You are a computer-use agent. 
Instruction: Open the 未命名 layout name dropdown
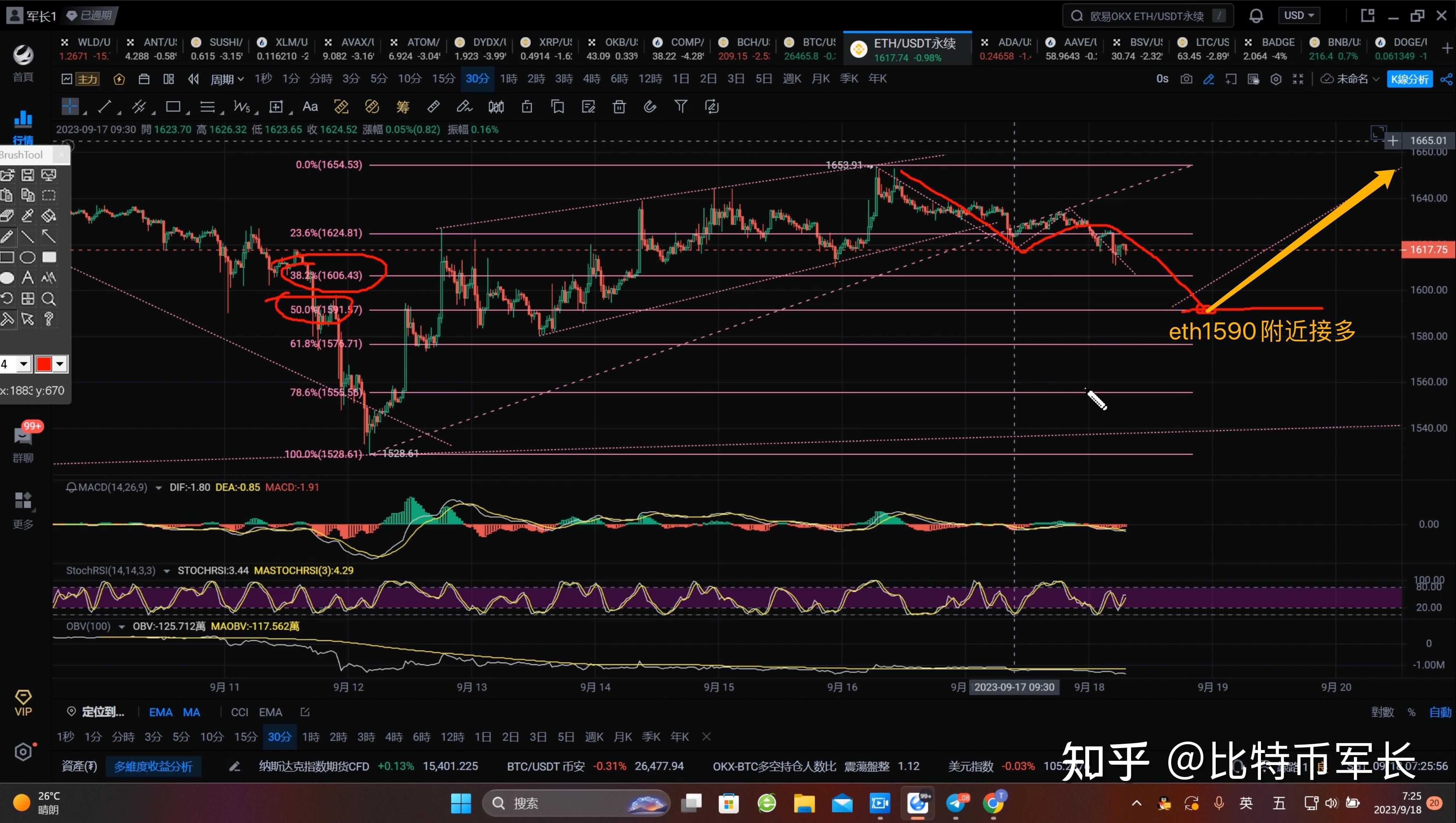1350,79
